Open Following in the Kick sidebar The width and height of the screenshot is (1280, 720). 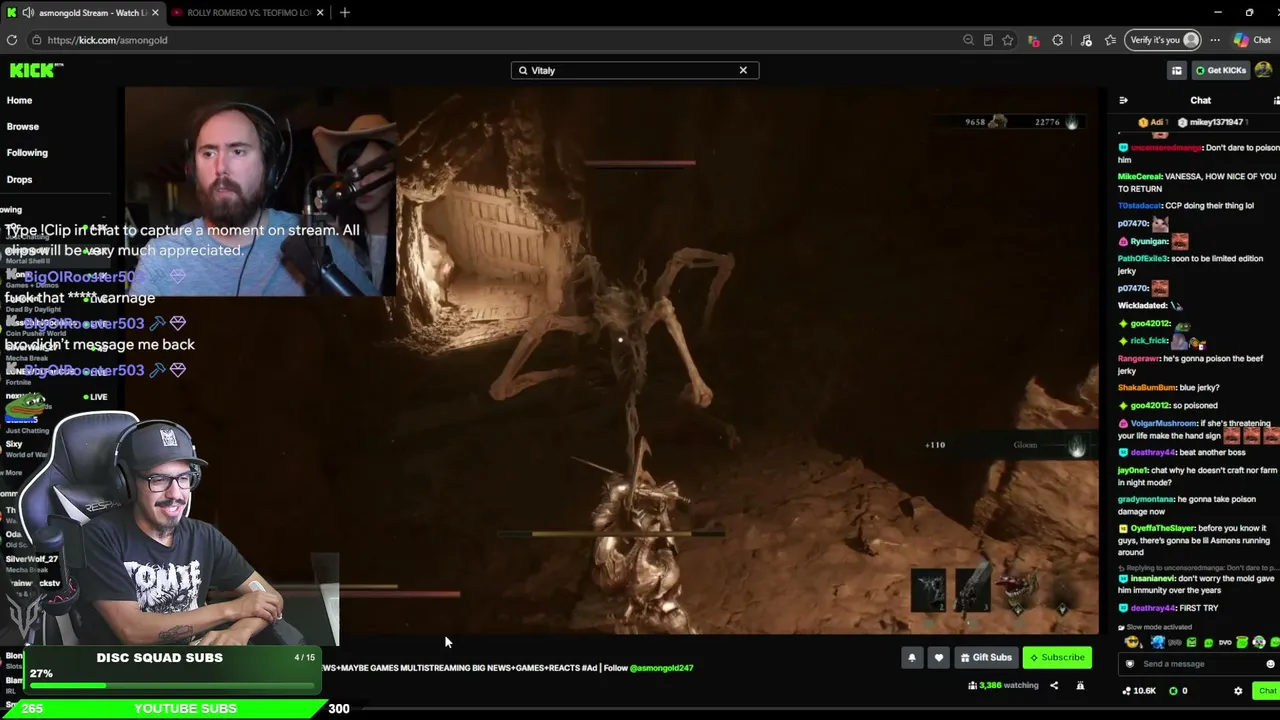tap(27, 153)
